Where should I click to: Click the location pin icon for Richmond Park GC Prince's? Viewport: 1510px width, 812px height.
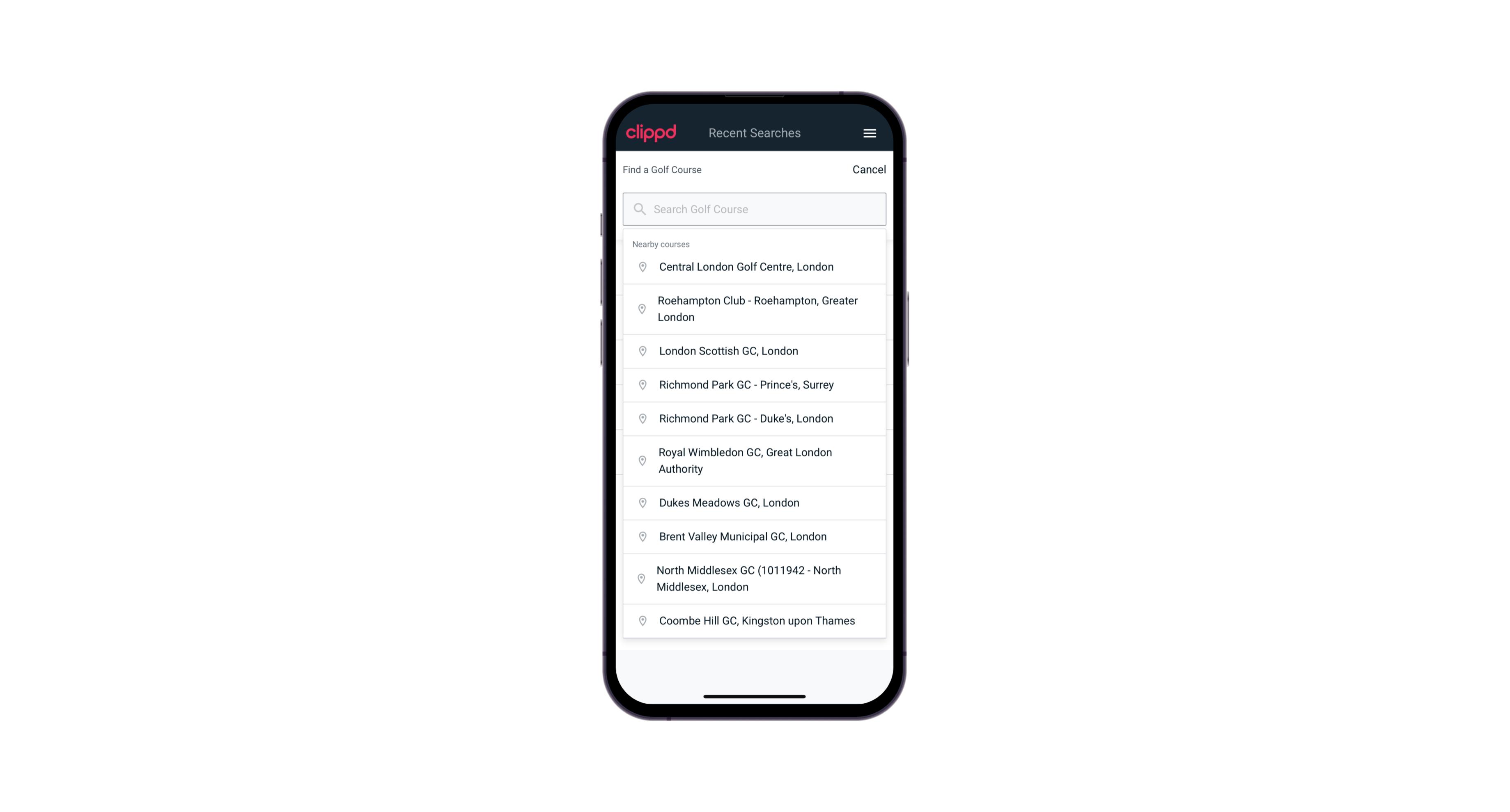642,384
